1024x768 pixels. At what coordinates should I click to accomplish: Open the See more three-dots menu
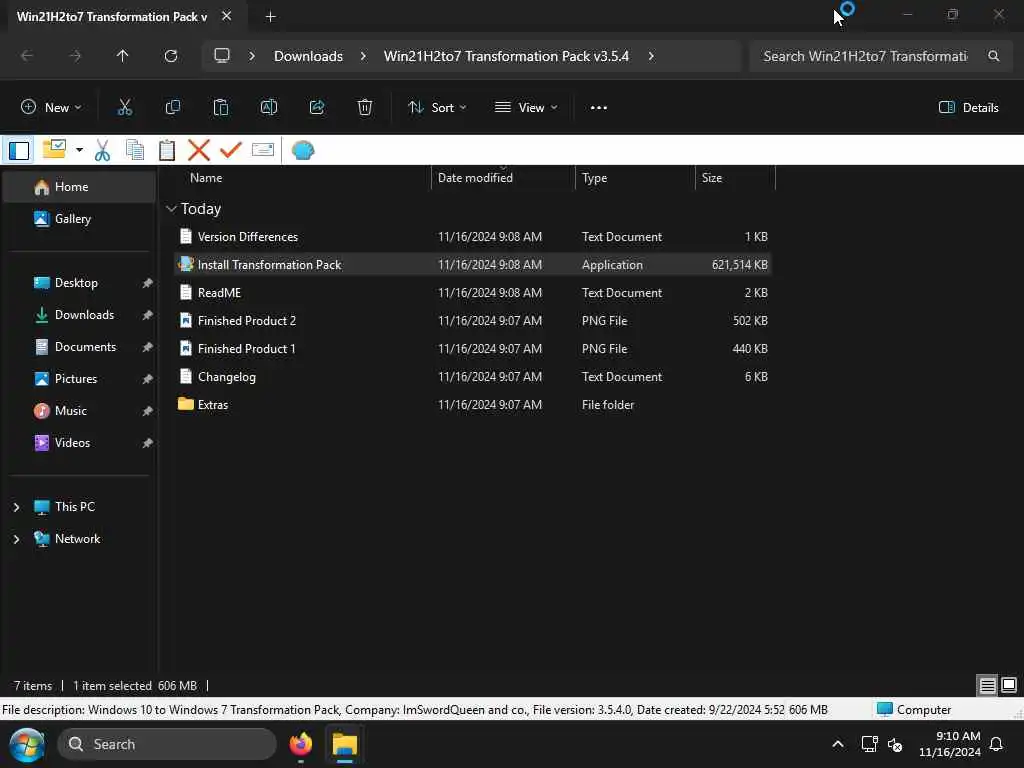coord(599,108)
